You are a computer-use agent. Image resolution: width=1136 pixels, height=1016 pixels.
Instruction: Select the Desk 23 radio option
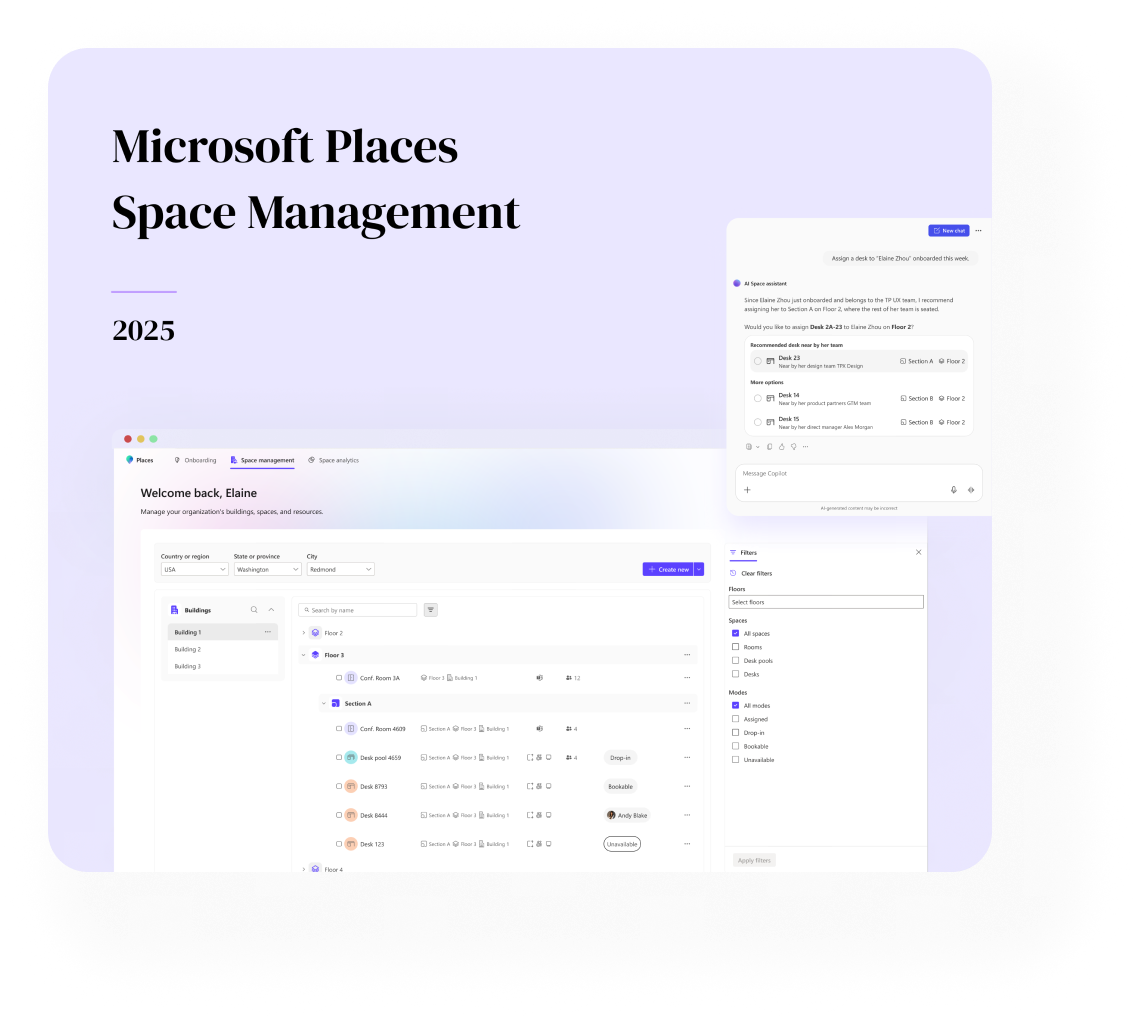[758, 361]
